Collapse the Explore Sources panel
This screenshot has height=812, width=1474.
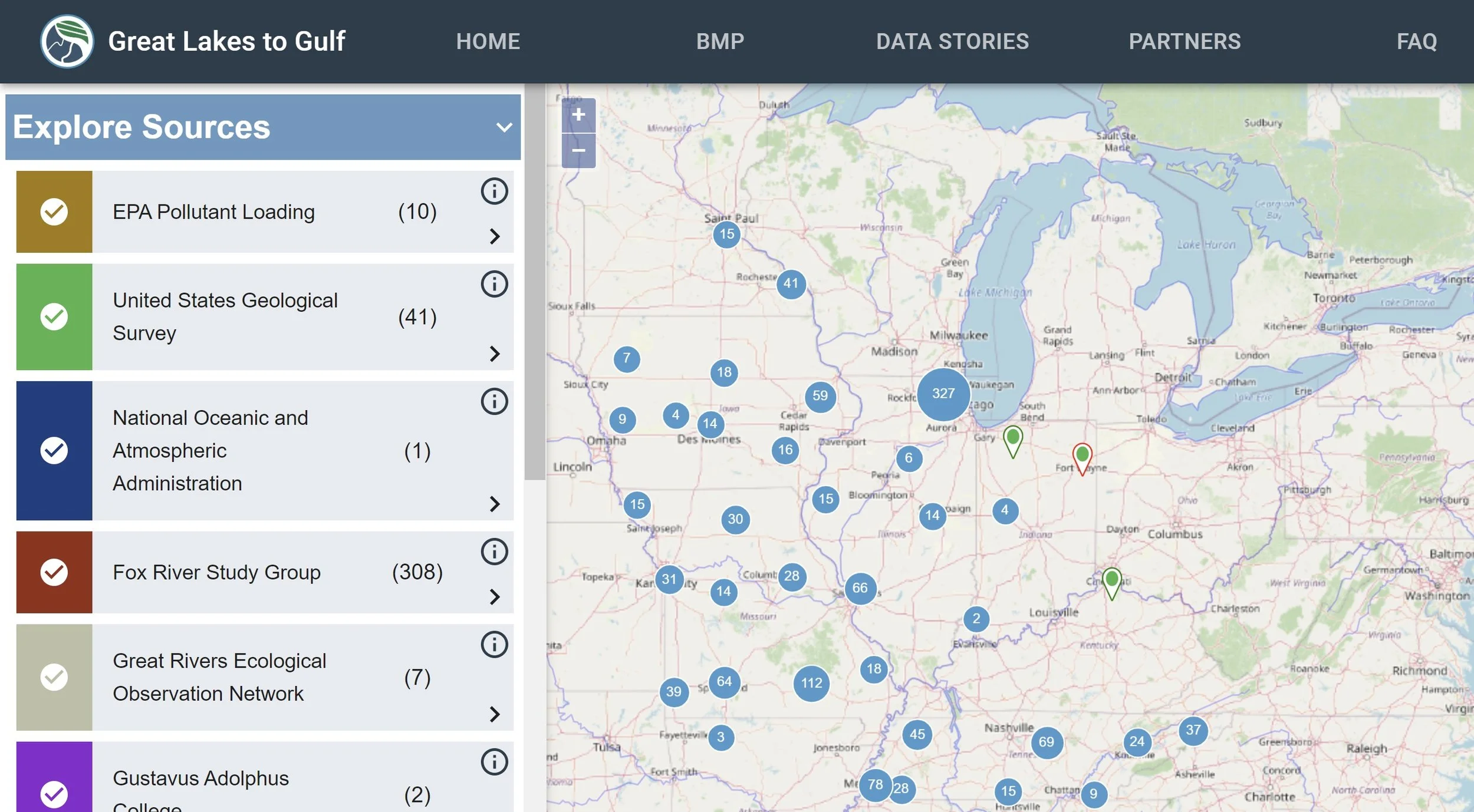point(504,127)
